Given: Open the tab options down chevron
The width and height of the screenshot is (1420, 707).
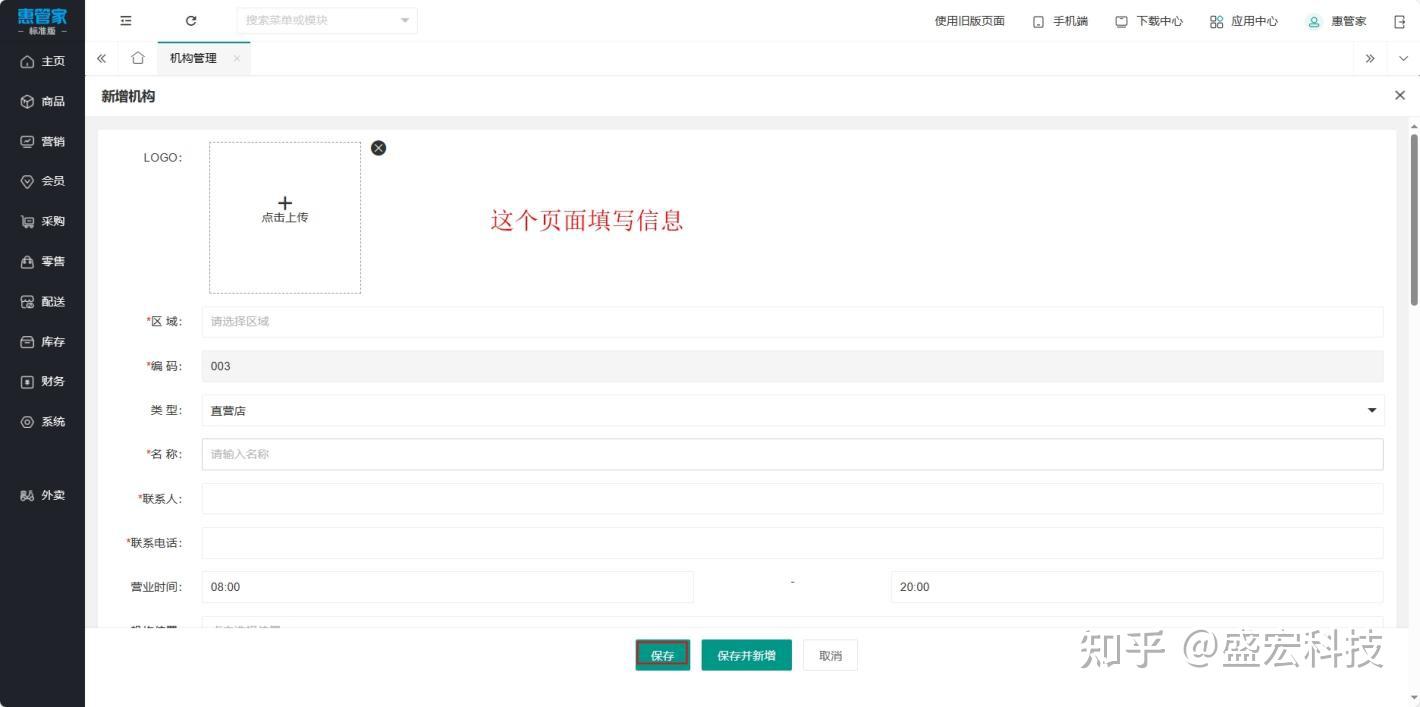Looking at the screenshot, I should click(x=1403, y=58).
